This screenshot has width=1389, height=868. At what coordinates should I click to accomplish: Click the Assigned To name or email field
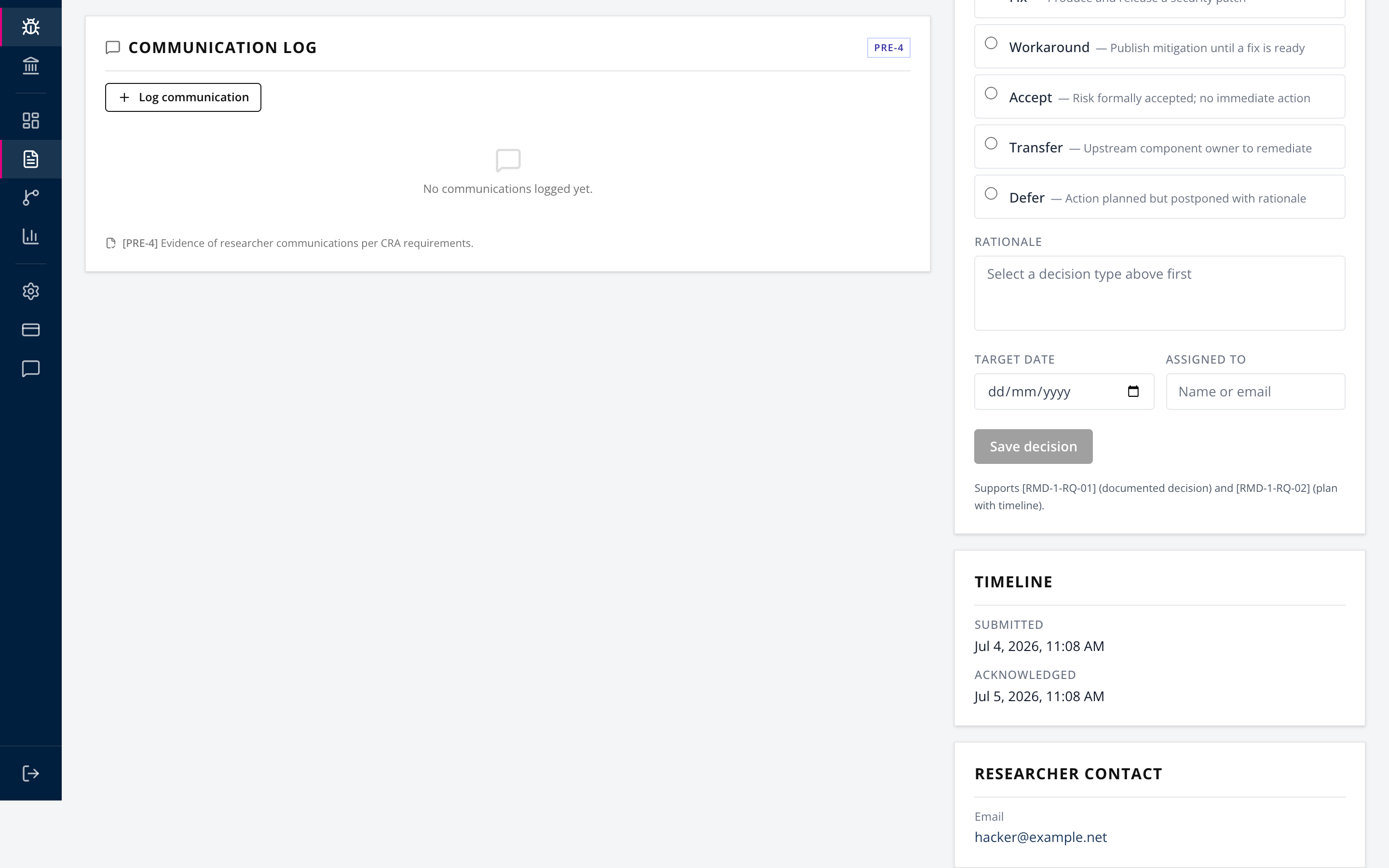(1255, 392)
